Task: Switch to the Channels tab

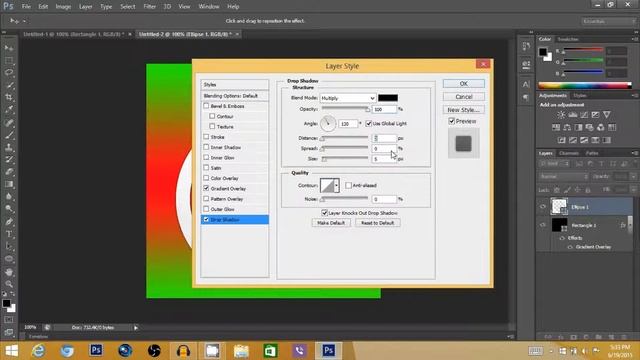Action: [x=569, y=153]
